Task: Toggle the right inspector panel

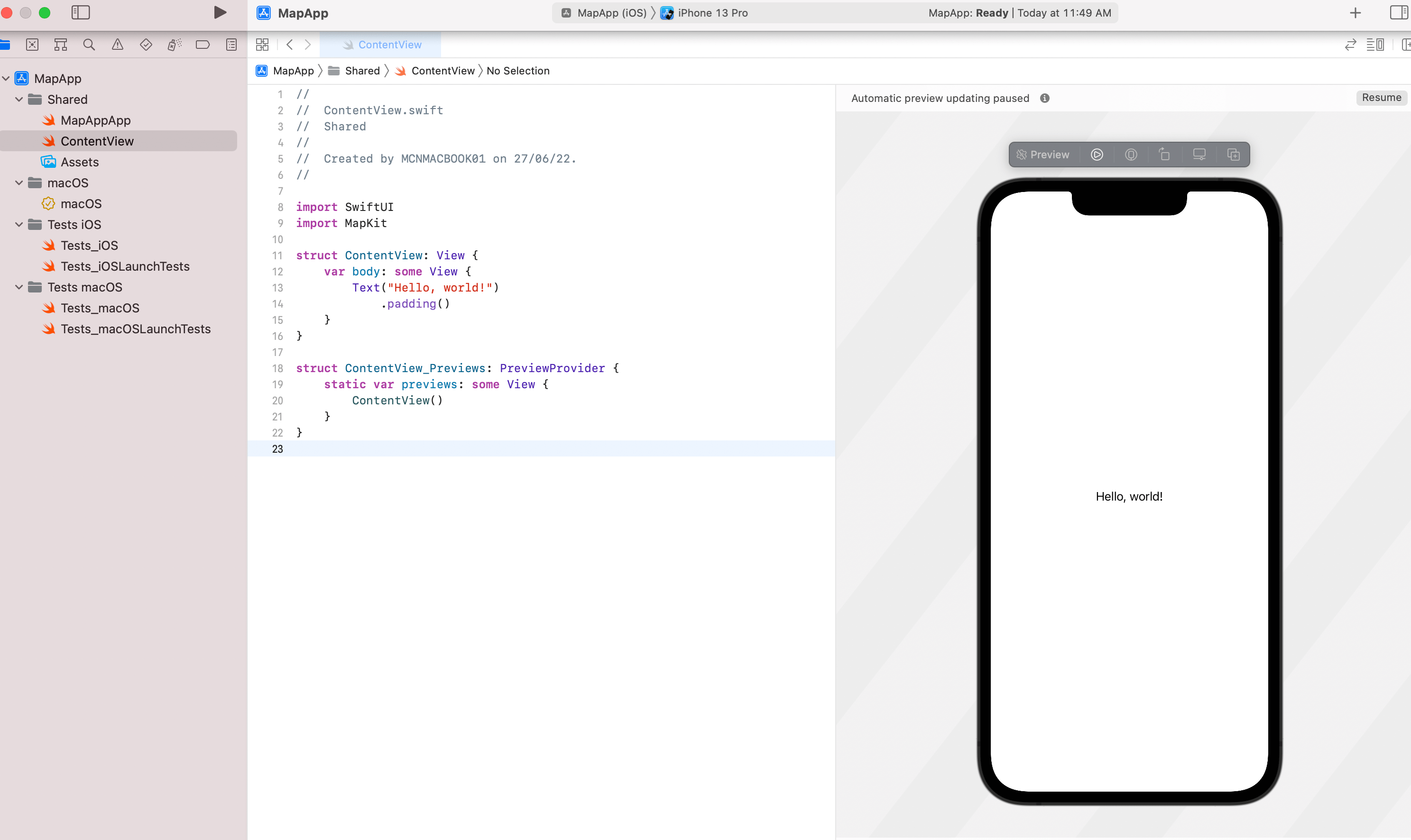Action: 1398,12
